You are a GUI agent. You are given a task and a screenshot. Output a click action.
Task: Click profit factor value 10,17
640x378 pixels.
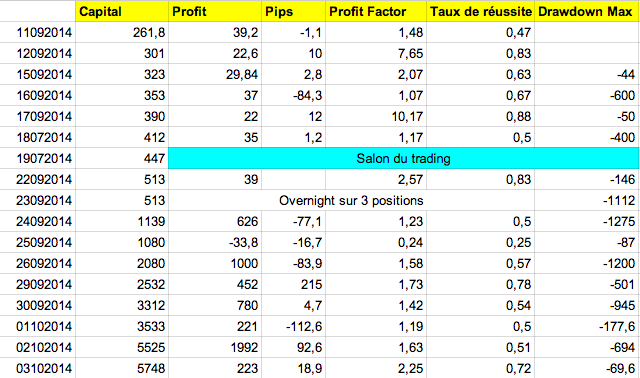(376, 116)
